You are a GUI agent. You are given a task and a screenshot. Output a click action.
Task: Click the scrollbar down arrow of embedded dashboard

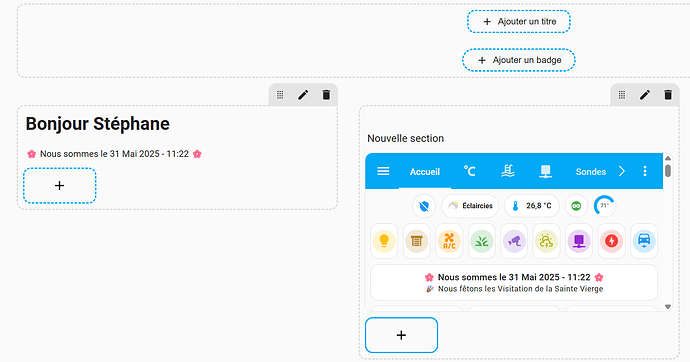click(668, 307)
